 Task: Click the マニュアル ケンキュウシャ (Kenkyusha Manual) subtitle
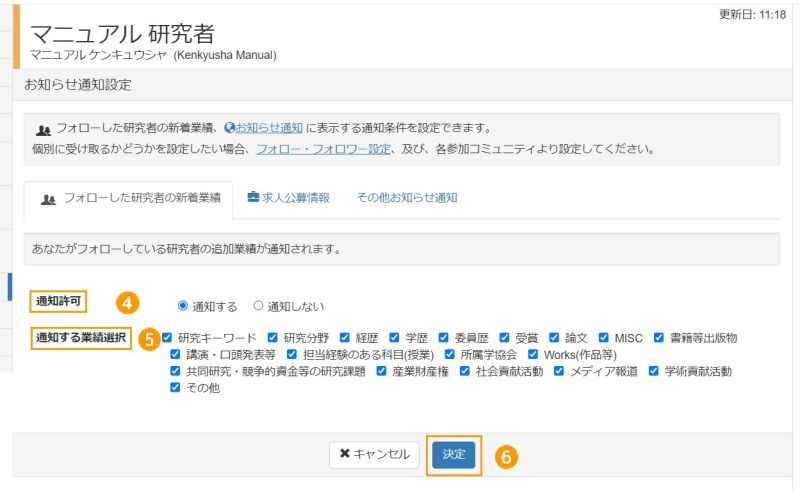pos(153,55)
